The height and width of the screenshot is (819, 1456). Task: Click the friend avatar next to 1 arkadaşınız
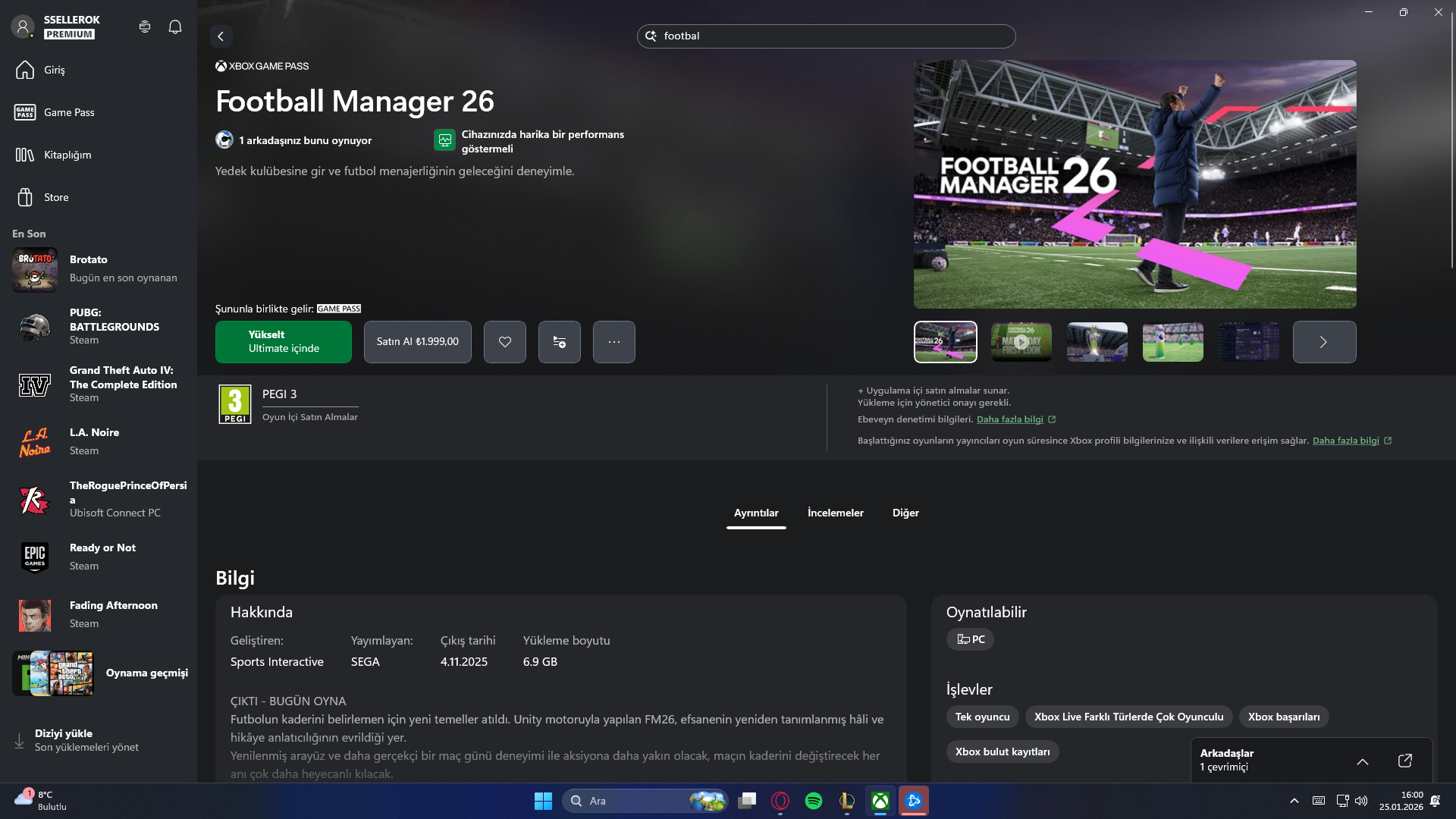point(224,140)
